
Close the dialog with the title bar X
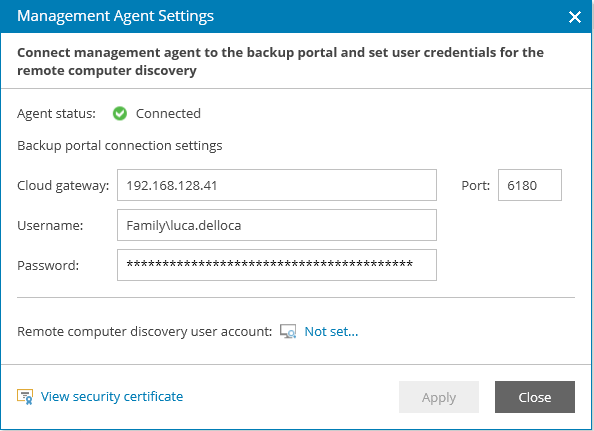(x=575, y=17)
